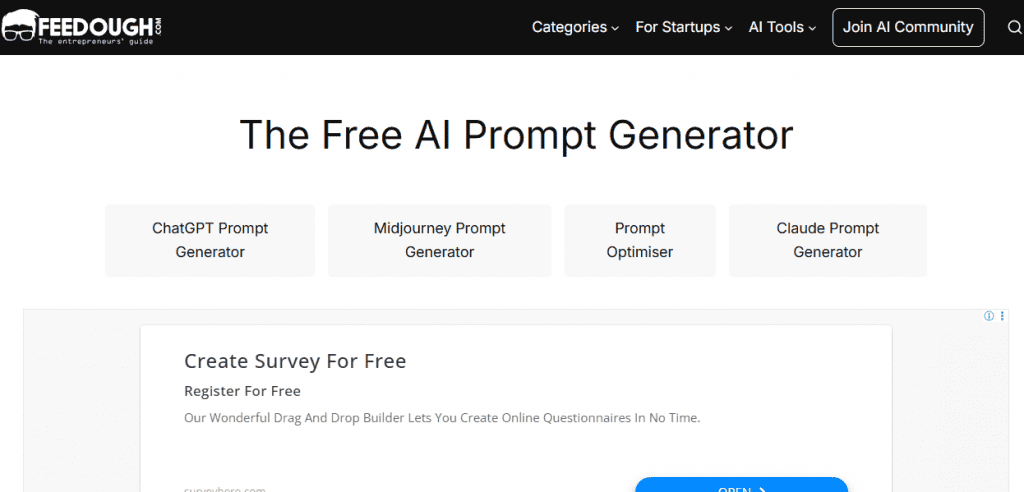The width and height of the screenshot is (1024, 492).
Task: Click the arrow on the OPEN button
Action: coord(761,489)
